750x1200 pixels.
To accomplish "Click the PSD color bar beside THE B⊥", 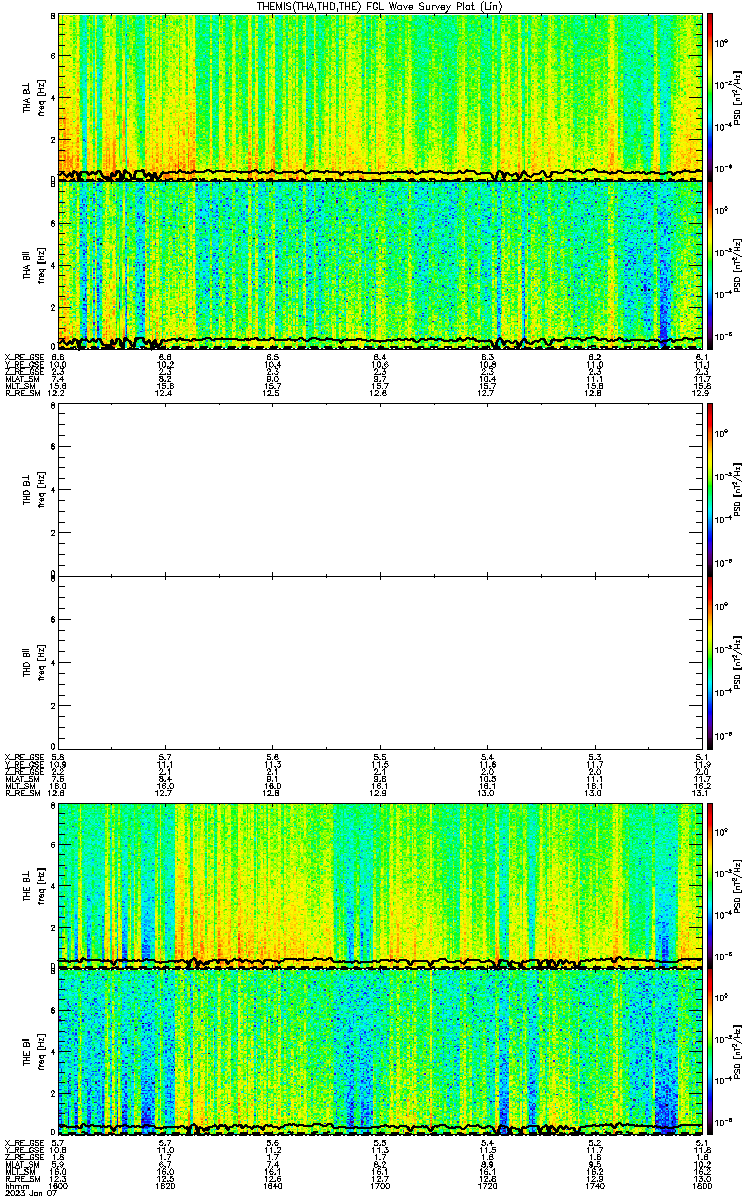I will coord(710,884).
